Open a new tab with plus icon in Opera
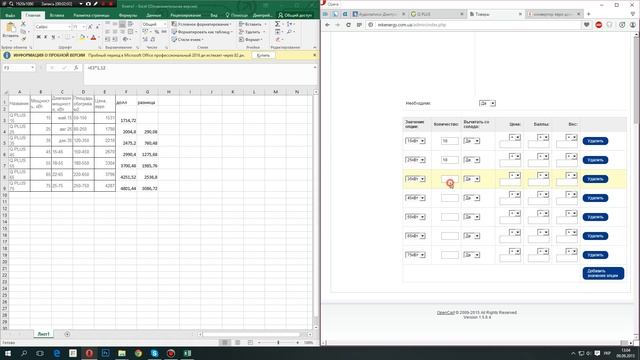Screen dimensions: 640x360 pyautogui.click(x=589, y=14)
